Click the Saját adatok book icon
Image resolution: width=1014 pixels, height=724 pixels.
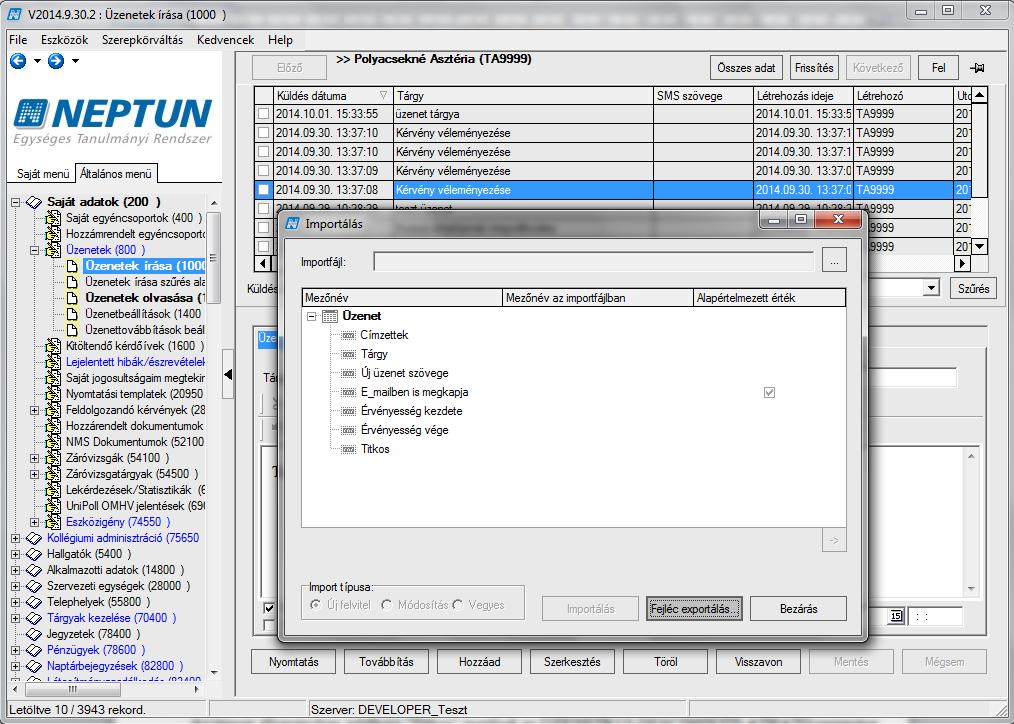(34, 202)
